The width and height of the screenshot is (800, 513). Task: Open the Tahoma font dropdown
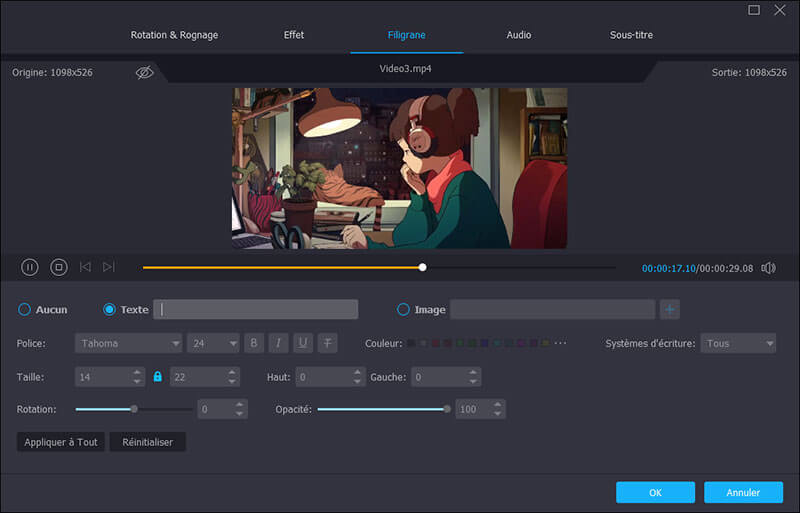(128, 343)
